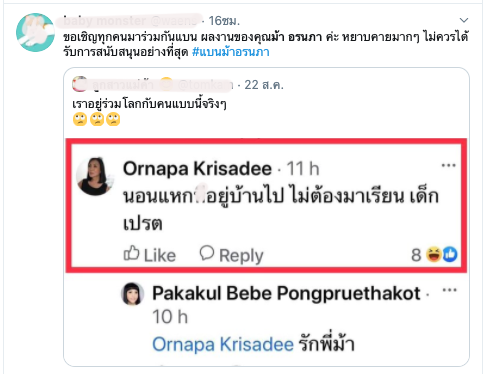
Task: Click the Reply speech bubble icon
Action: click(207, 253)
